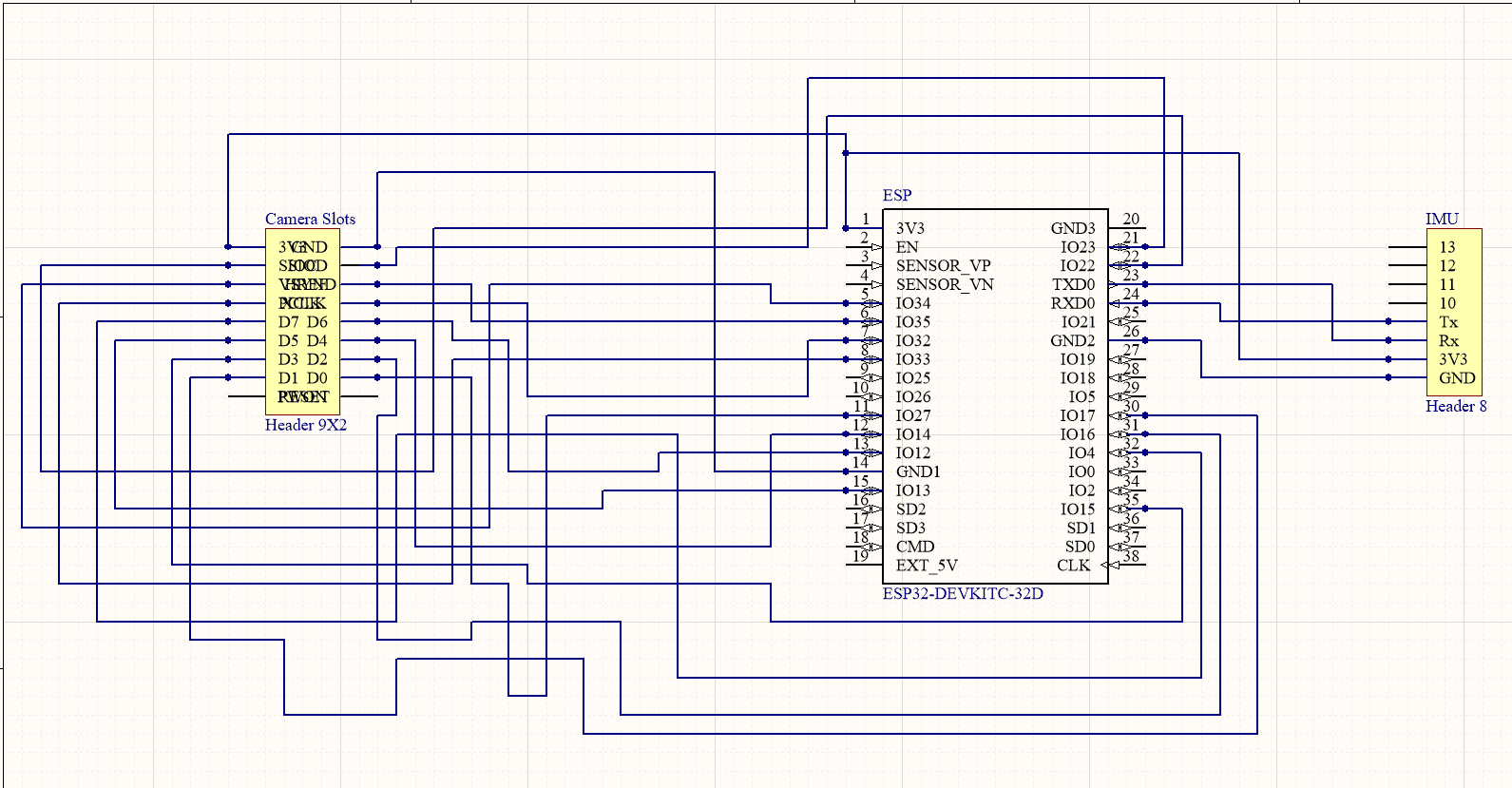
Task: Select the Camera Slots designator label
Action: (x=310, y=220)
